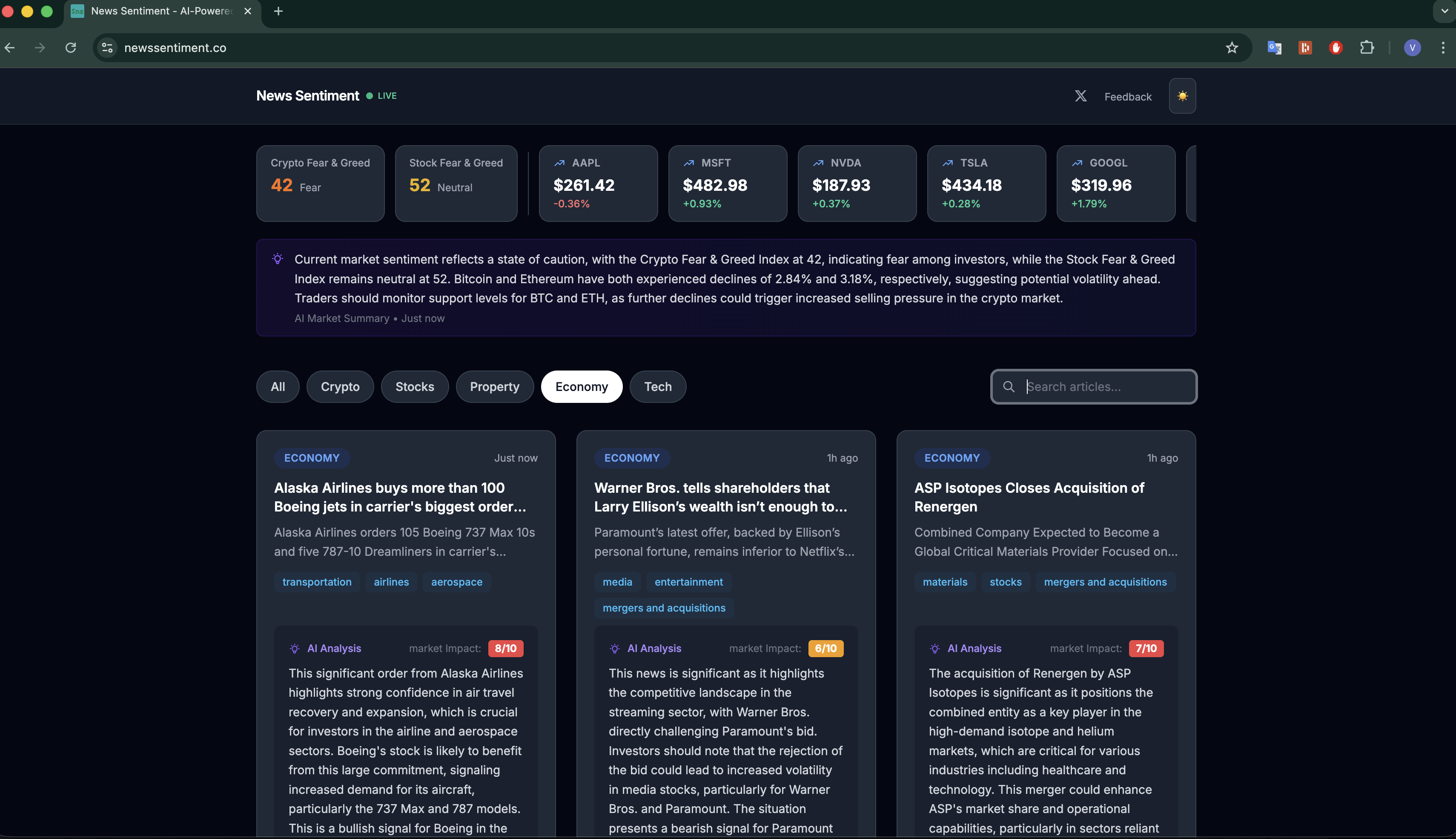Click the browser extensions puzzle icon
This screenshot has height=839, width=1456.
(1367, 47)
